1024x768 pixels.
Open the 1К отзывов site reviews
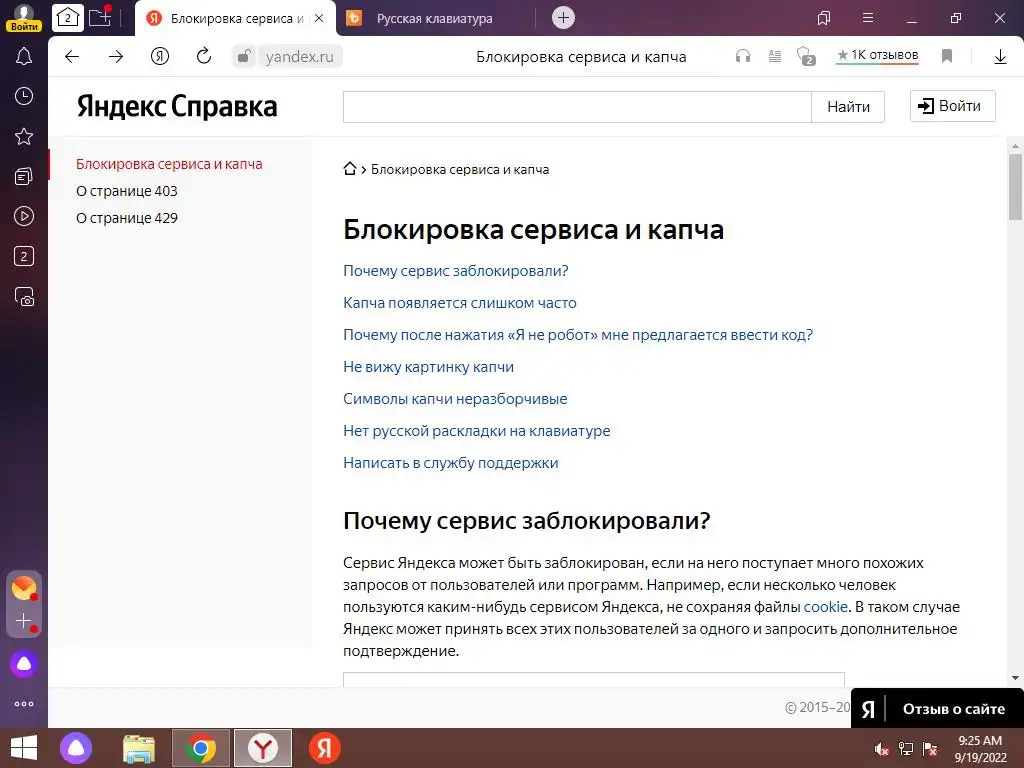pyautogui.click(x=878, y=56)
